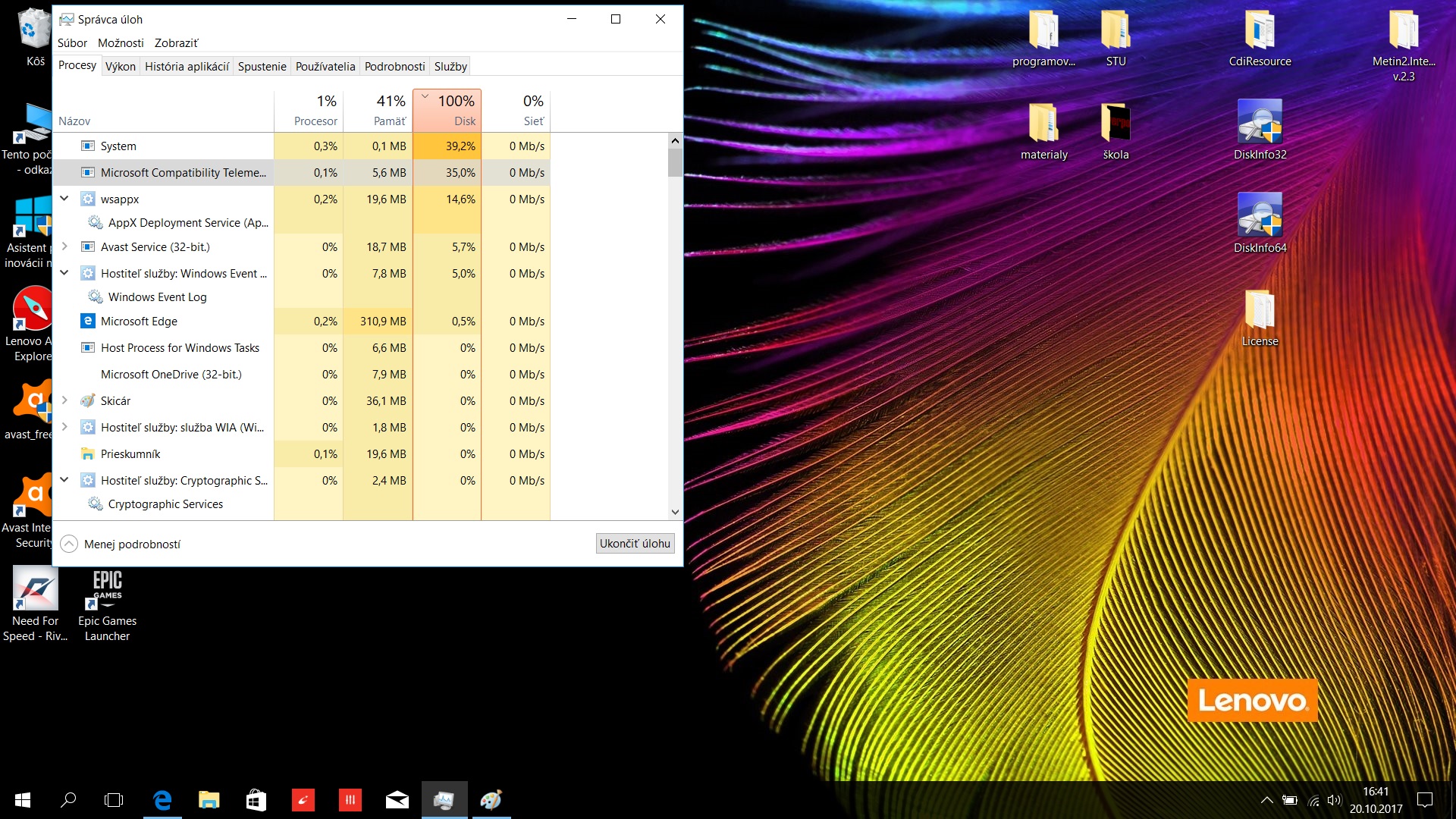Viewport: 1456px width, 819px height.
Task: Open DiskInfo64 desktop shortcut
Action: [1260, 215]
